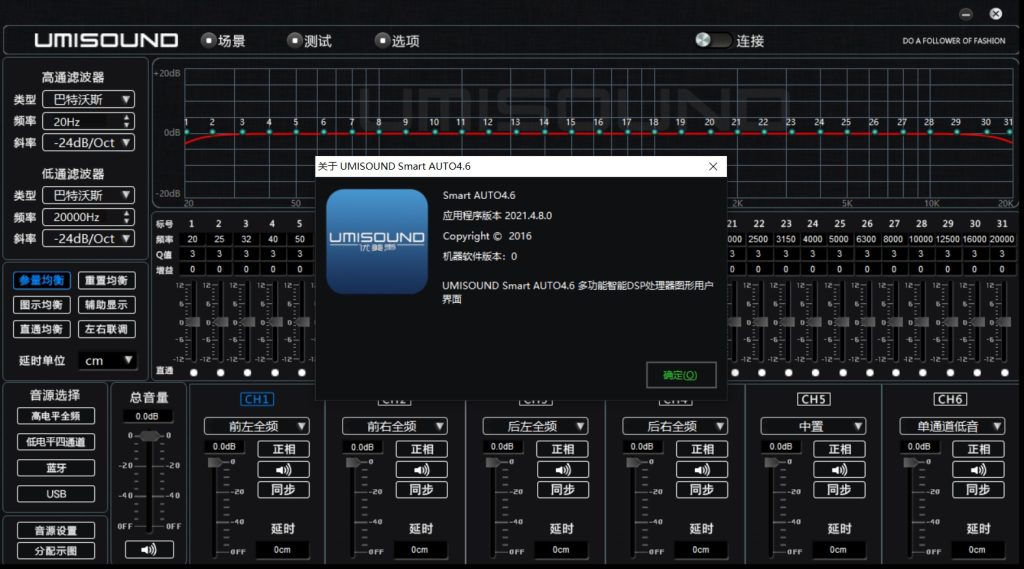Open CH5 中置 channel type dropdown
Screen dimensions: 1024x569
pos(814,427)
